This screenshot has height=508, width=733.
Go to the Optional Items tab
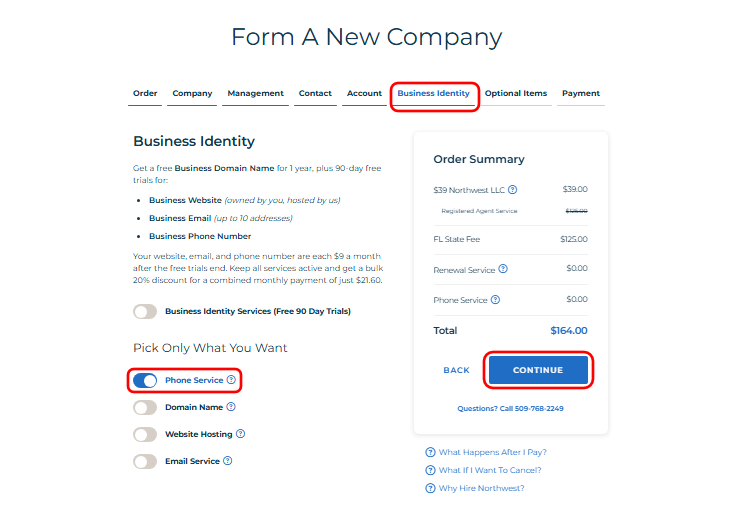pos(516,93)
